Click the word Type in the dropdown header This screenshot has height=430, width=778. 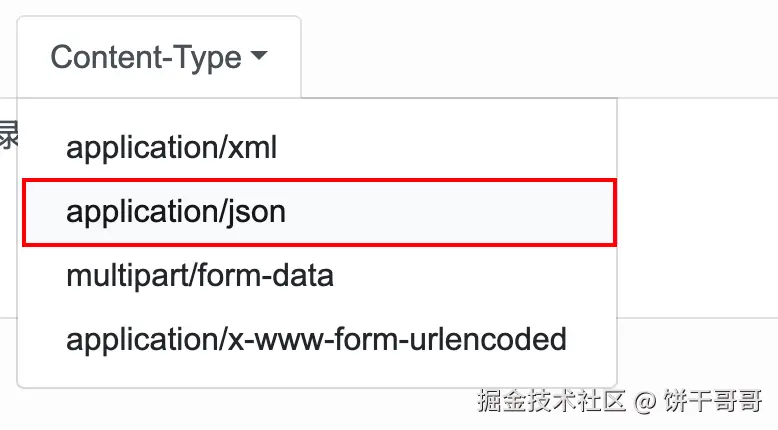[x=208, y=59]
